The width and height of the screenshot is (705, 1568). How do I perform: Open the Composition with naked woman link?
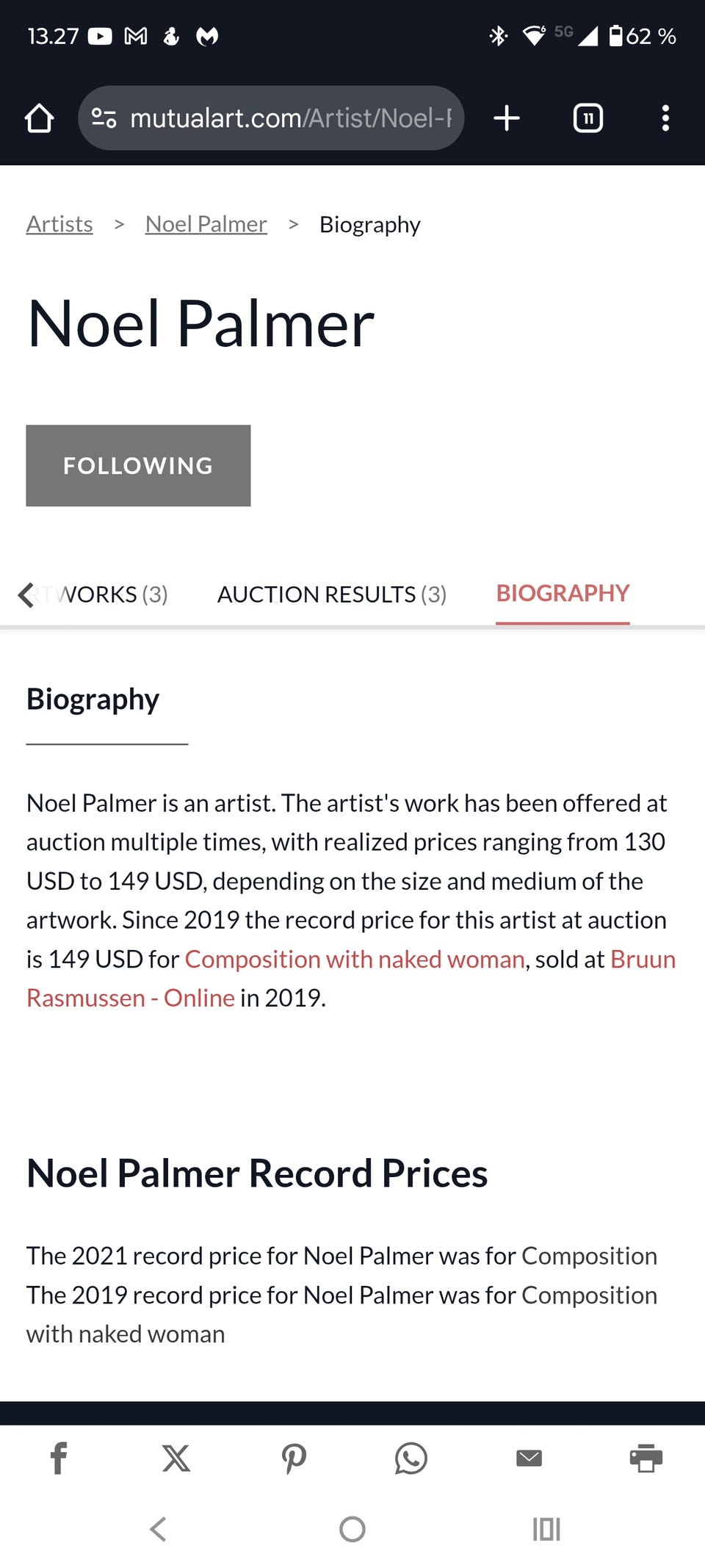[355, 959]
